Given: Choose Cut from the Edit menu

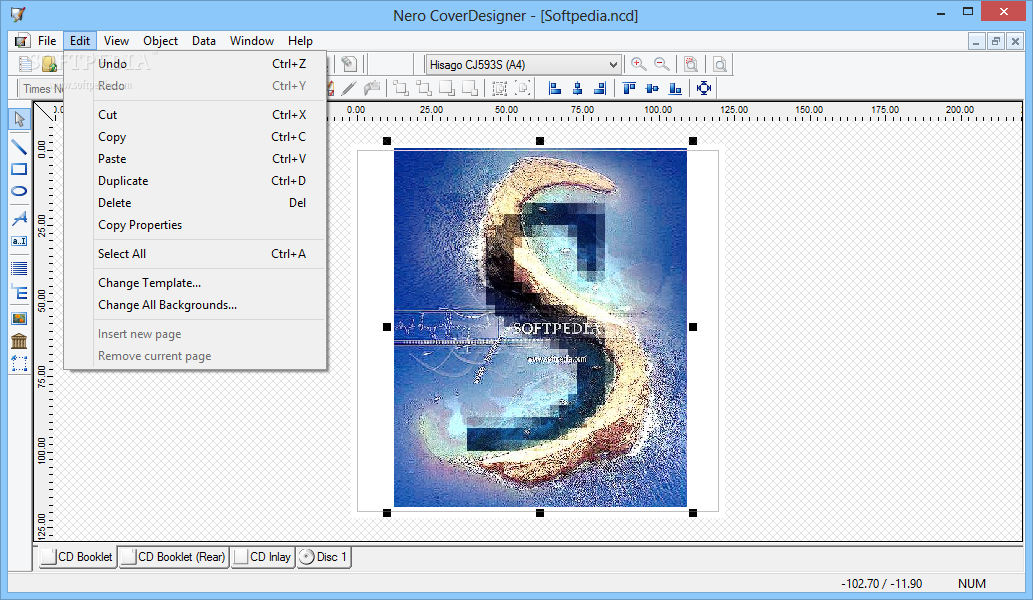Looking at the screenshot, I should [x=195, y=115].
